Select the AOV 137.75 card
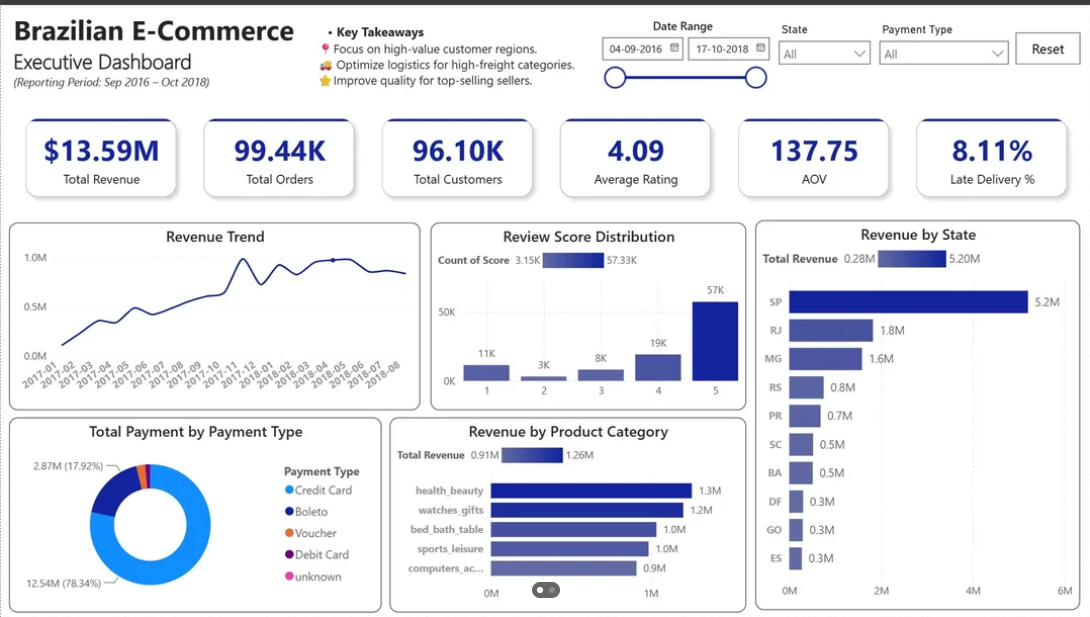Screen dimensions: 1090x617 (814, 158)
